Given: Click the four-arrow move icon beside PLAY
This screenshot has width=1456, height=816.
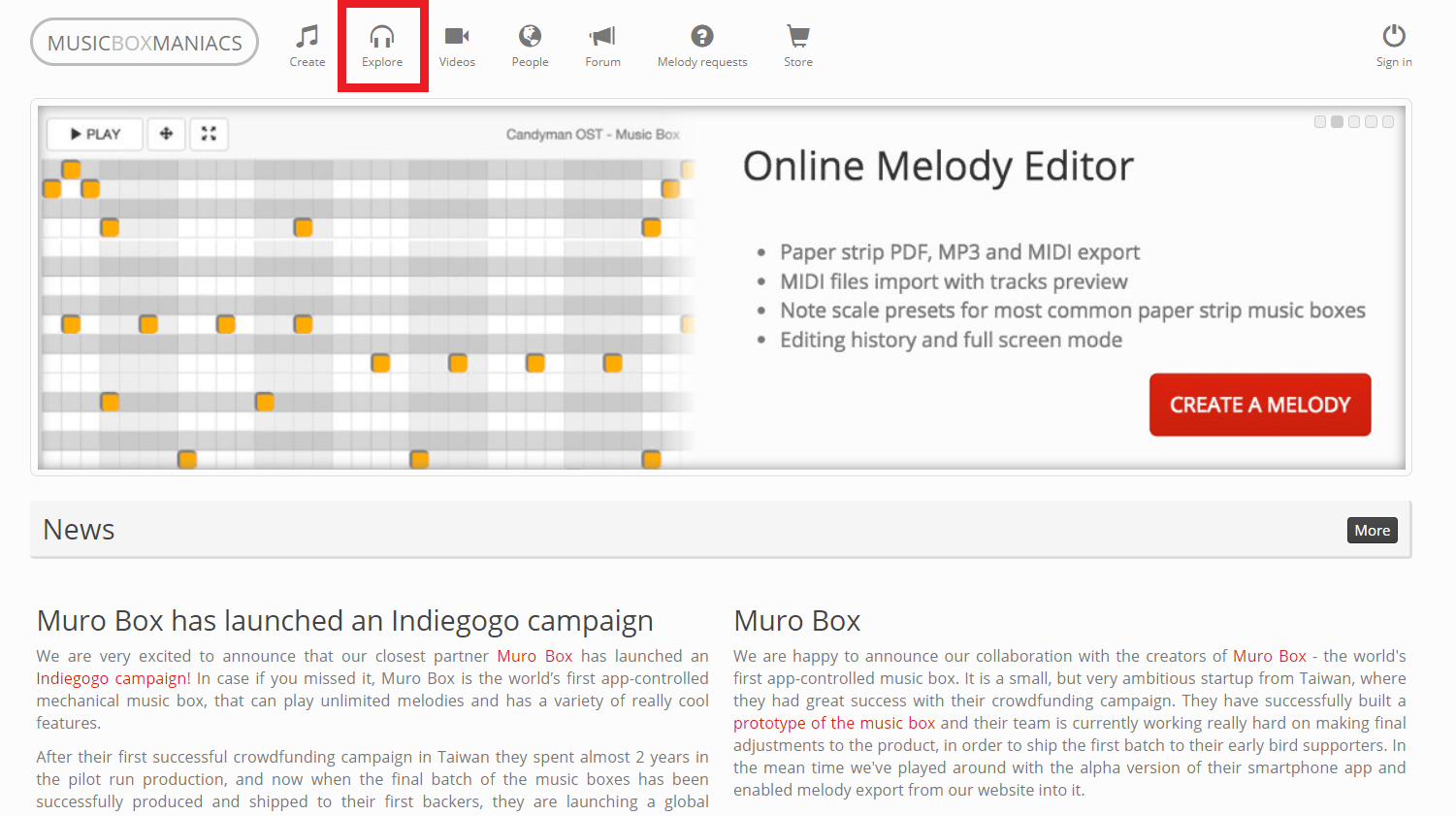Looking at the screenshot, I should pos(167,134).
